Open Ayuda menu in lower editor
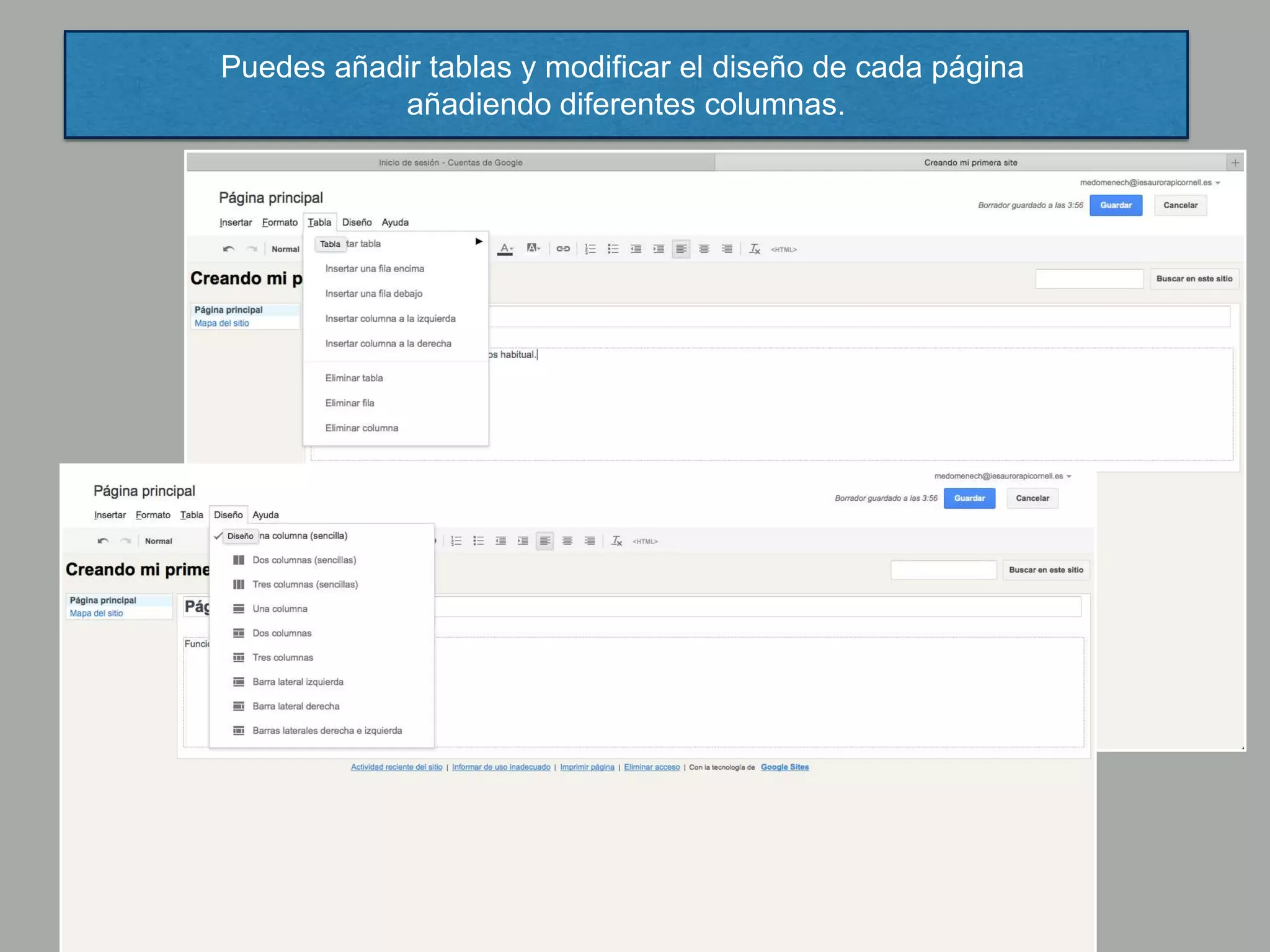 [x=265, y=515]
